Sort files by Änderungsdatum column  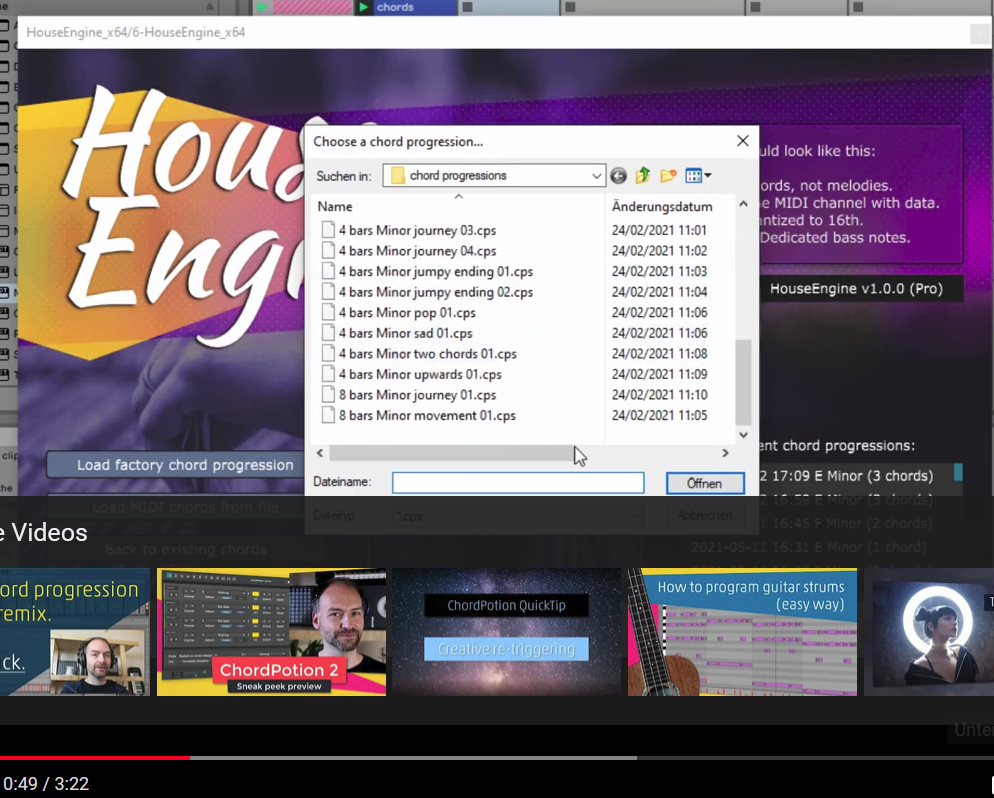(662, 207)
